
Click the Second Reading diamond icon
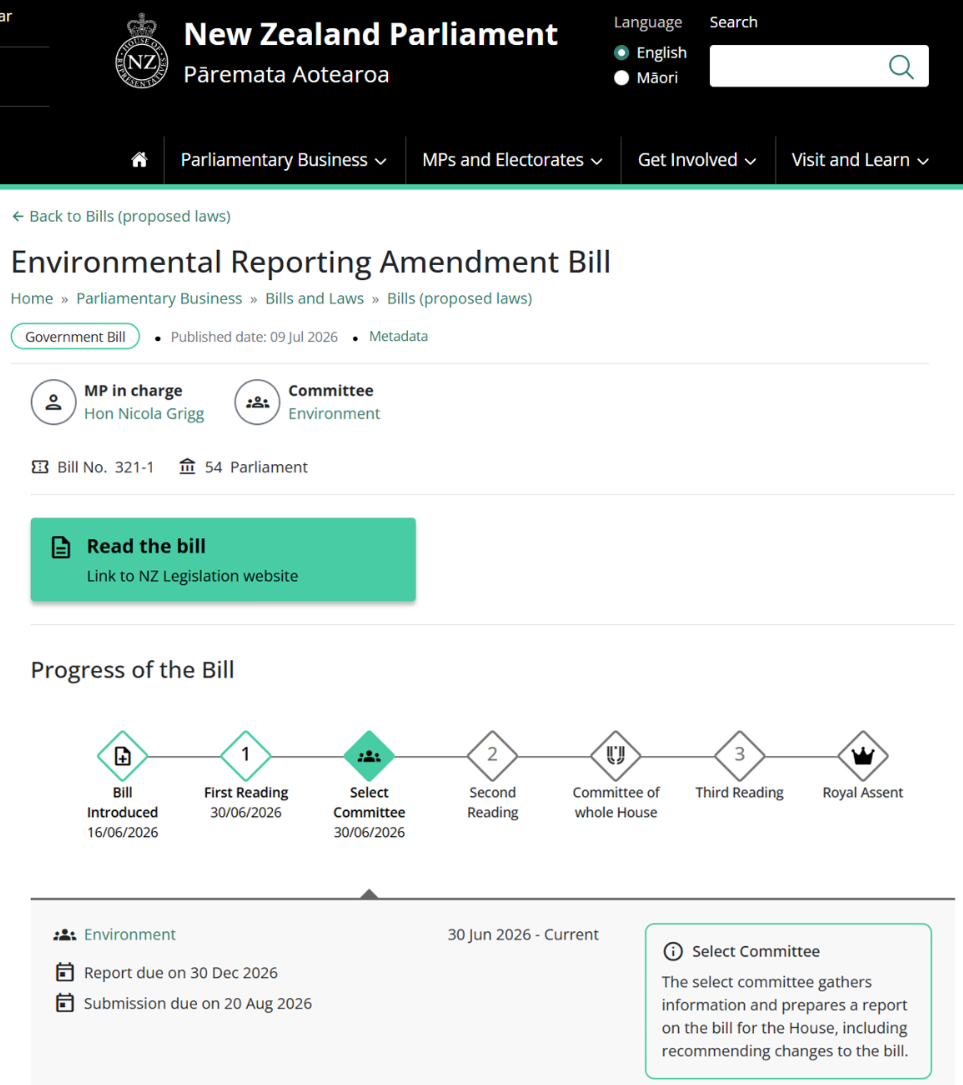[x=493, y=756]
